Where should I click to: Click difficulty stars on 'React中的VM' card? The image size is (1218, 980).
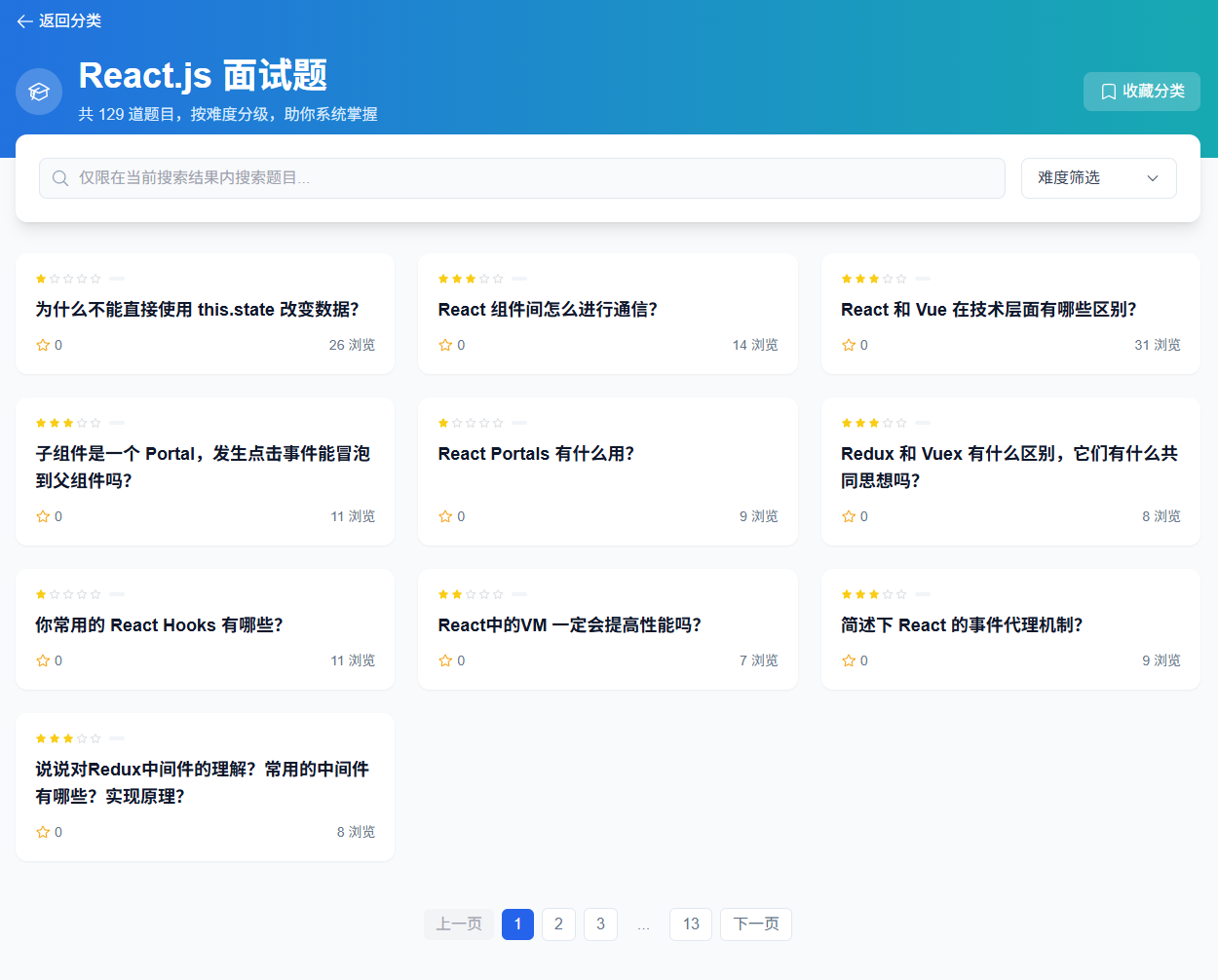(471, 594)
